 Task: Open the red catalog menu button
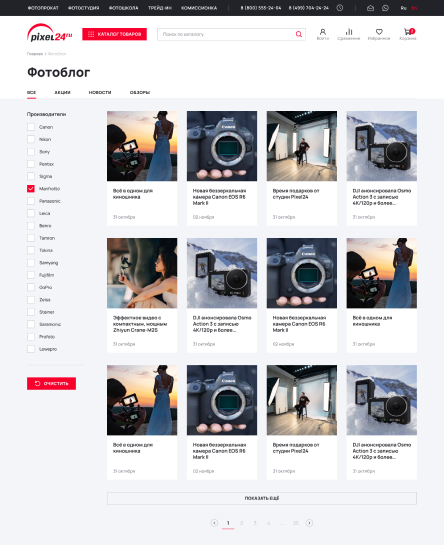(x=114, y=34)
